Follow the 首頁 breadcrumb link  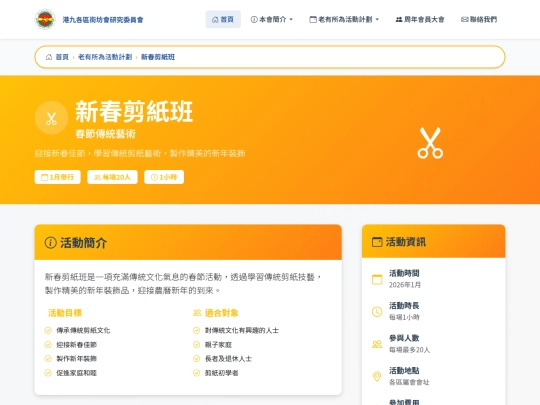coord(62,57)
